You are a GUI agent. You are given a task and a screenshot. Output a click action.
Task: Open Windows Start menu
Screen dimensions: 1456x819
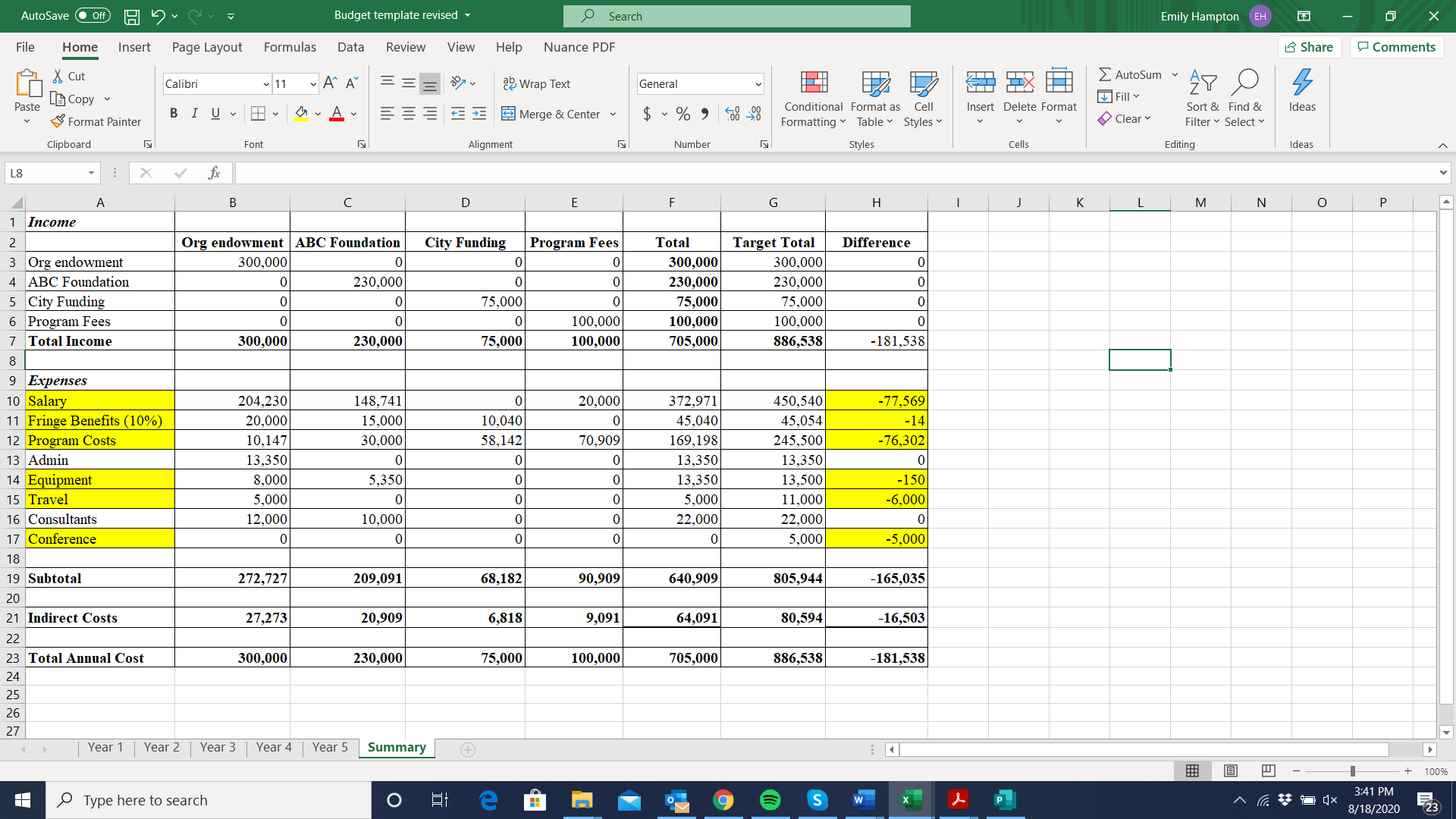coord(23,800)
